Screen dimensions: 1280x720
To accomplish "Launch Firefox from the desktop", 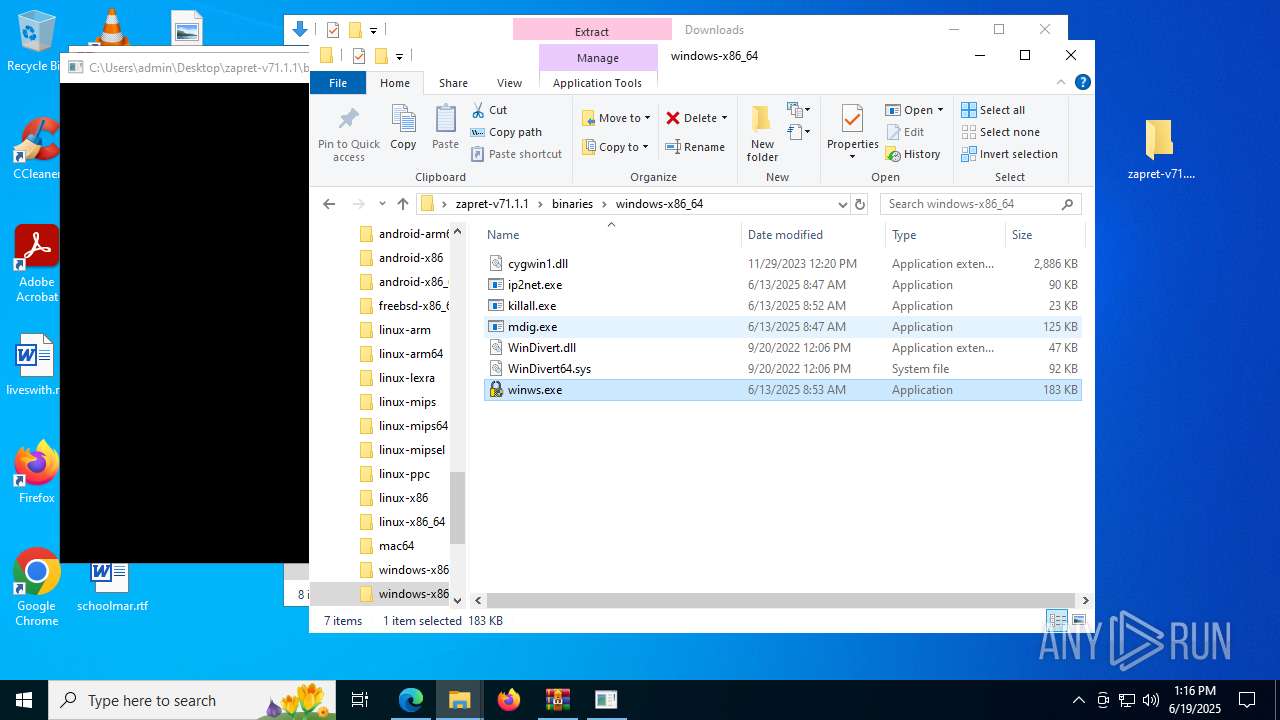I will 36,472.
